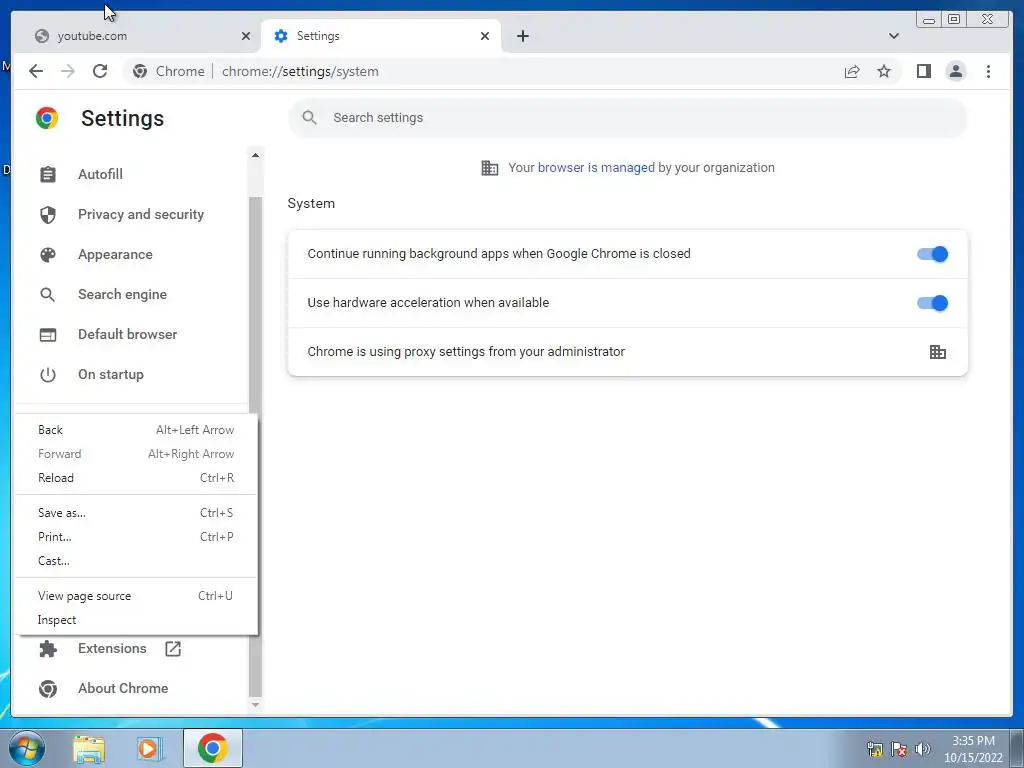Click the managed organization building icon
The image size is (1024, 768).
(489, 168)
